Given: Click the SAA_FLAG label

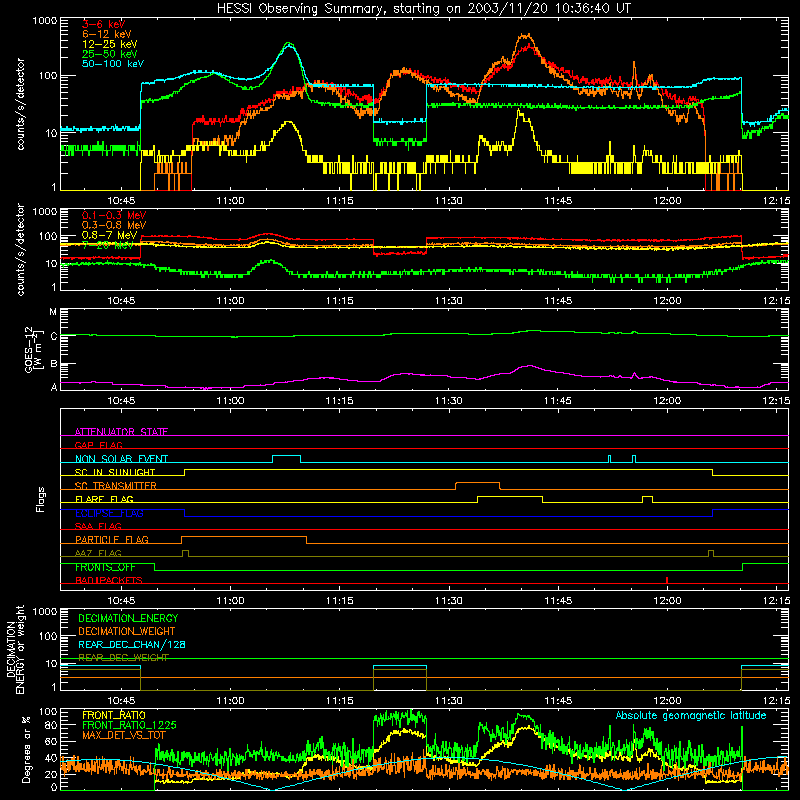Looking at the screenshot, I should coord(98,526).
